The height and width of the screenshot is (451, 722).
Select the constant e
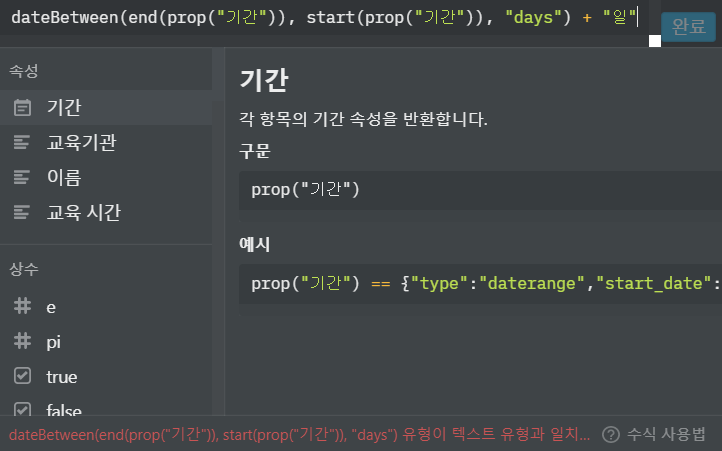coord(106,307)
